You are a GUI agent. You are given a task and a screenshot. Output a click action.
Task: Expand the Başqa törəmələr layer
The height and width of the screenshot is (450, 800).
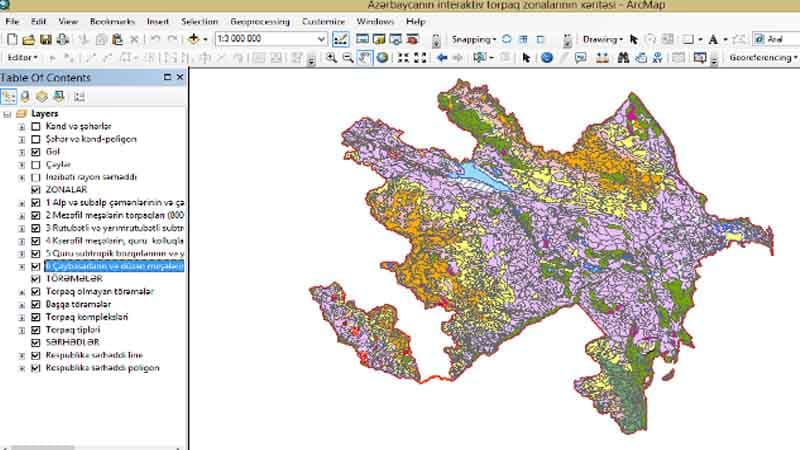tap(22, 305)
